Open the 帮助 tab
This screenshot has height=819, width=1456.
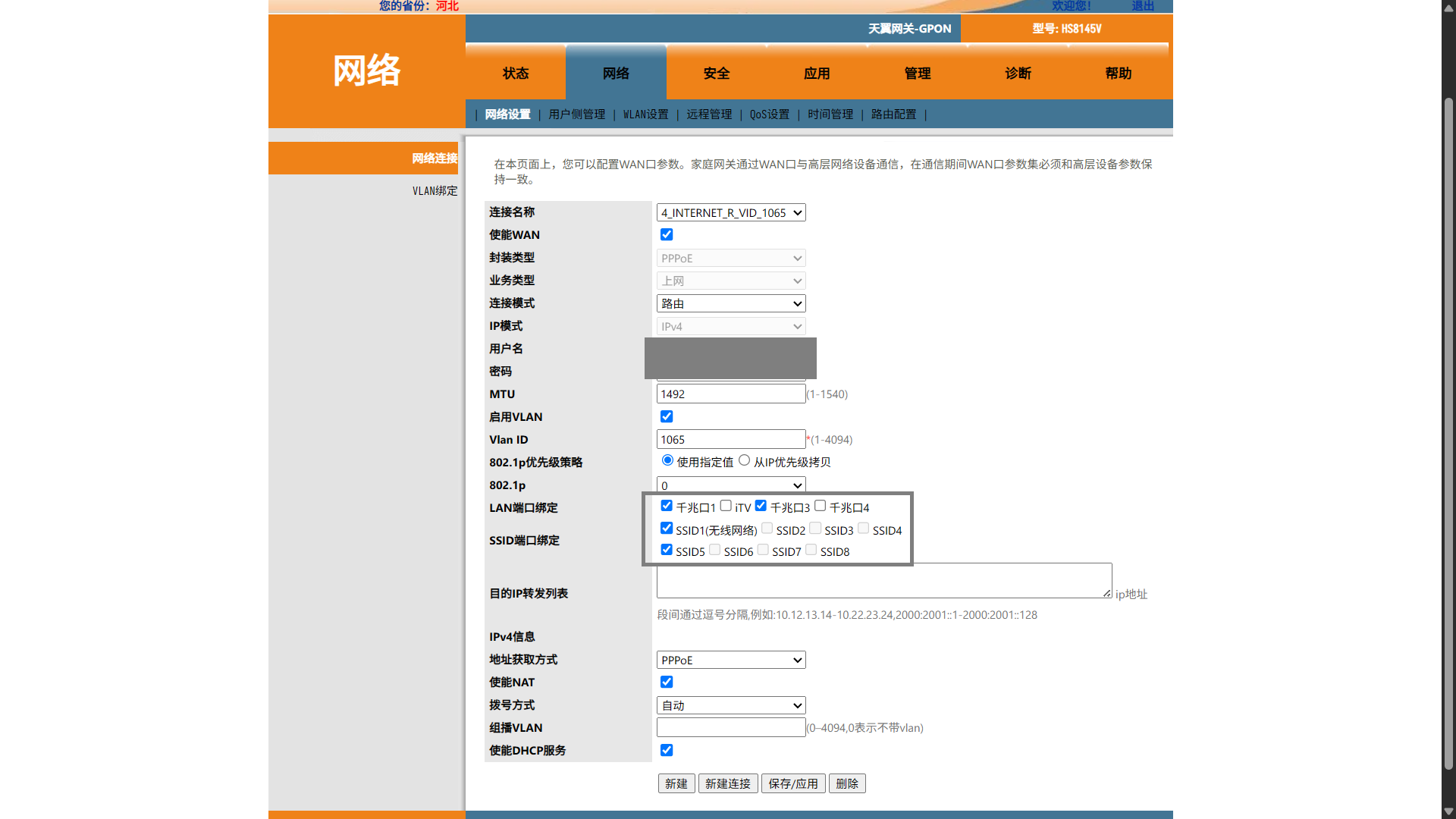click(1119, 73)
